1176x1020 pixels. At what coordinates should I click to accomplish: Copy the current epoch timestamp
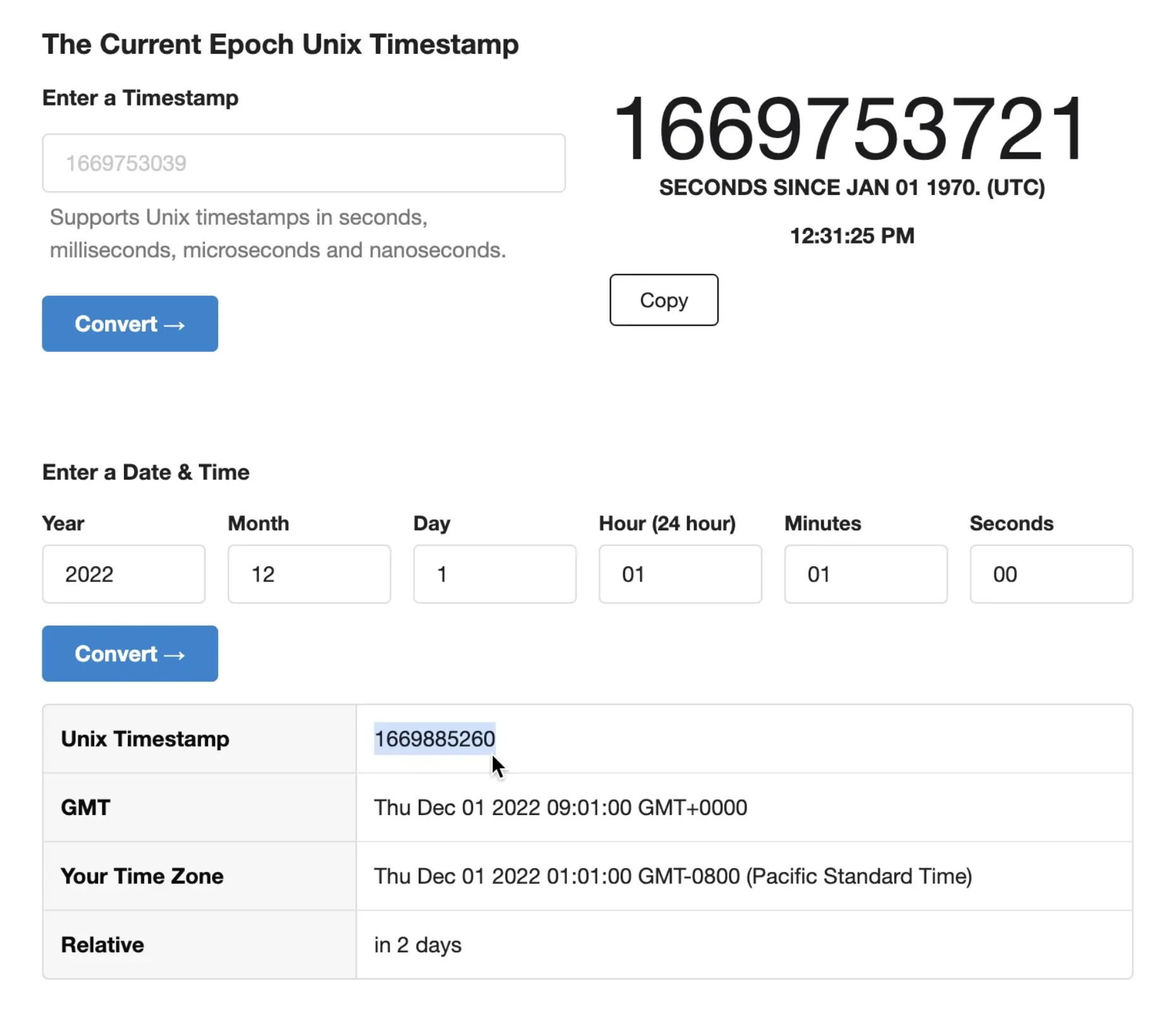[x=663, y=300]
